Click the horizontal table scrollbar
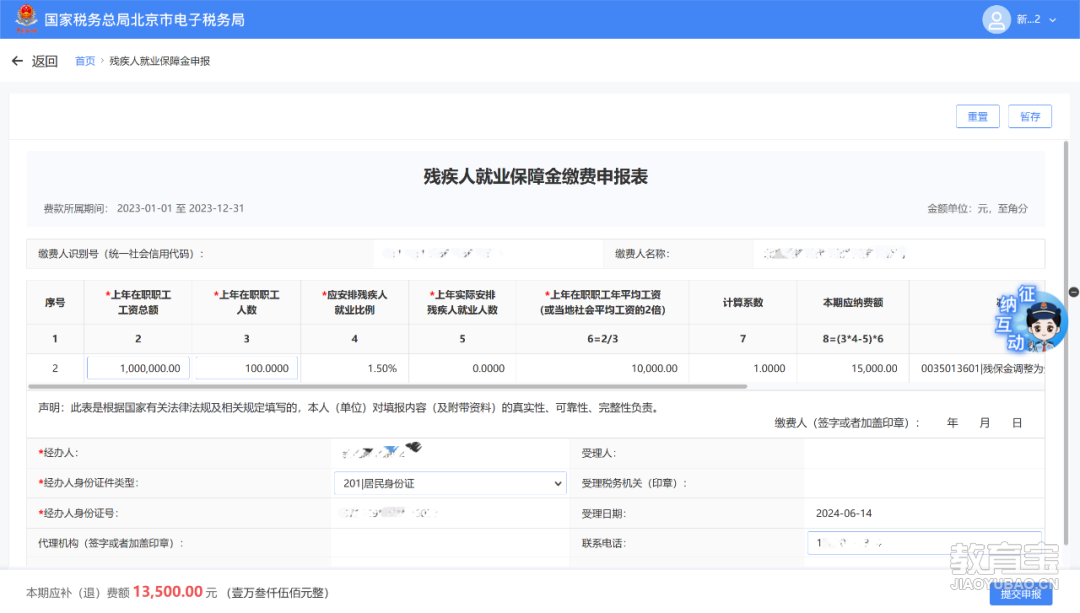 [x=387, y=386]
